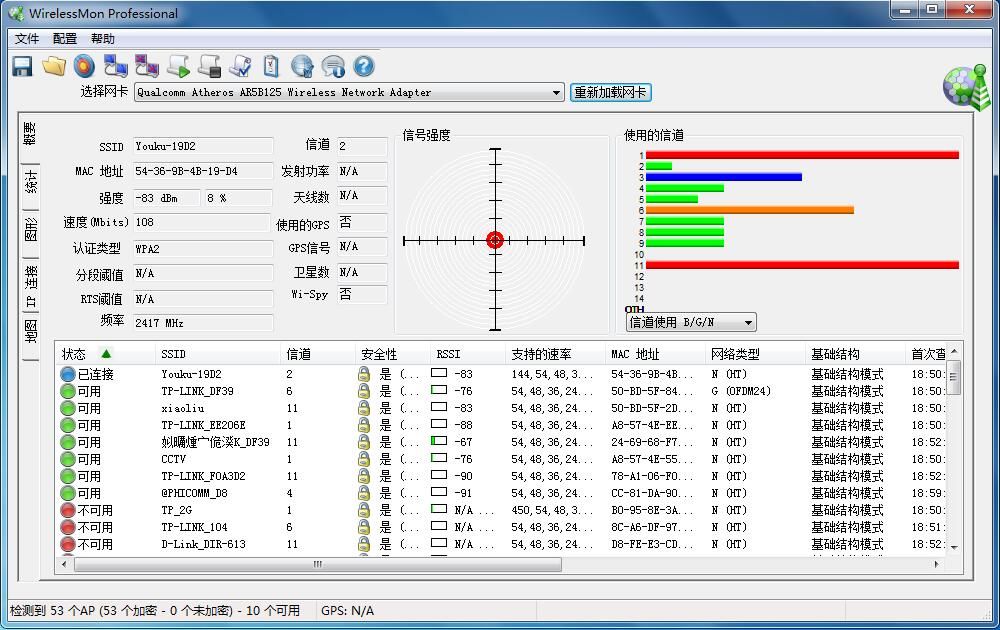Sort the list by the 状态 column header

pyautogui.click(x=106, y=354)
